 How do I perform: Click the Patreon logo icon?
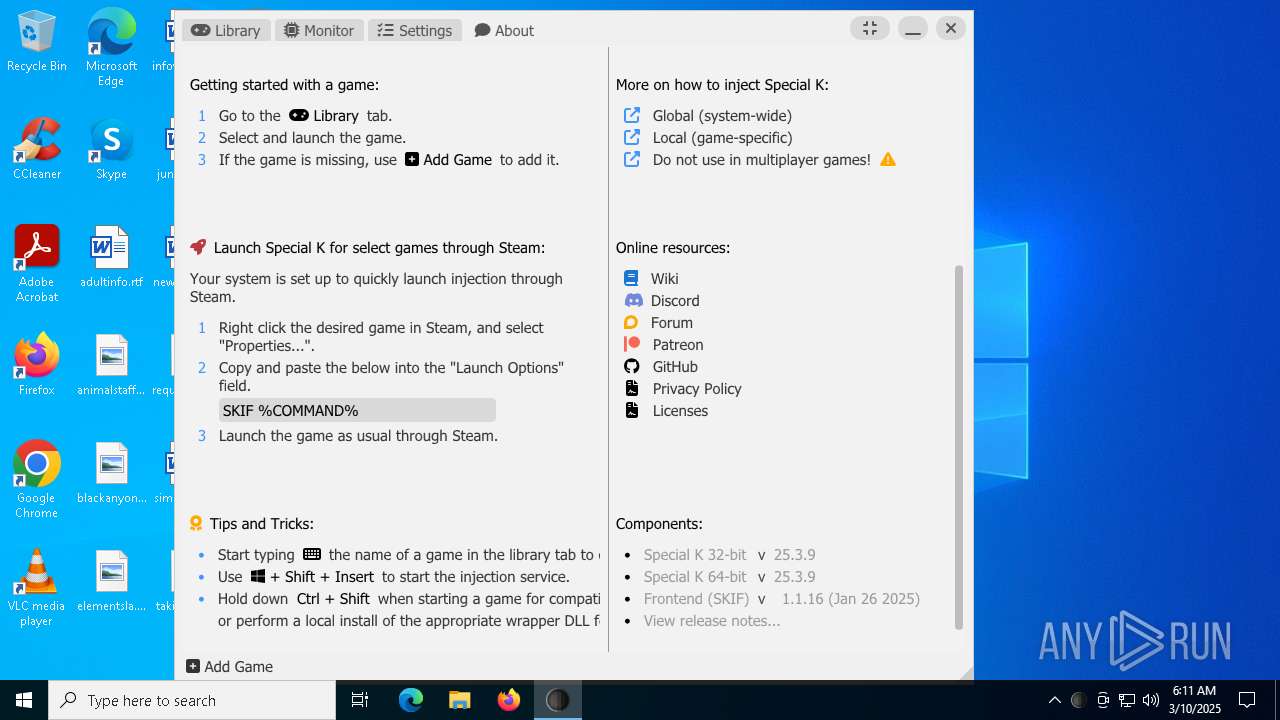pos(632,345)
